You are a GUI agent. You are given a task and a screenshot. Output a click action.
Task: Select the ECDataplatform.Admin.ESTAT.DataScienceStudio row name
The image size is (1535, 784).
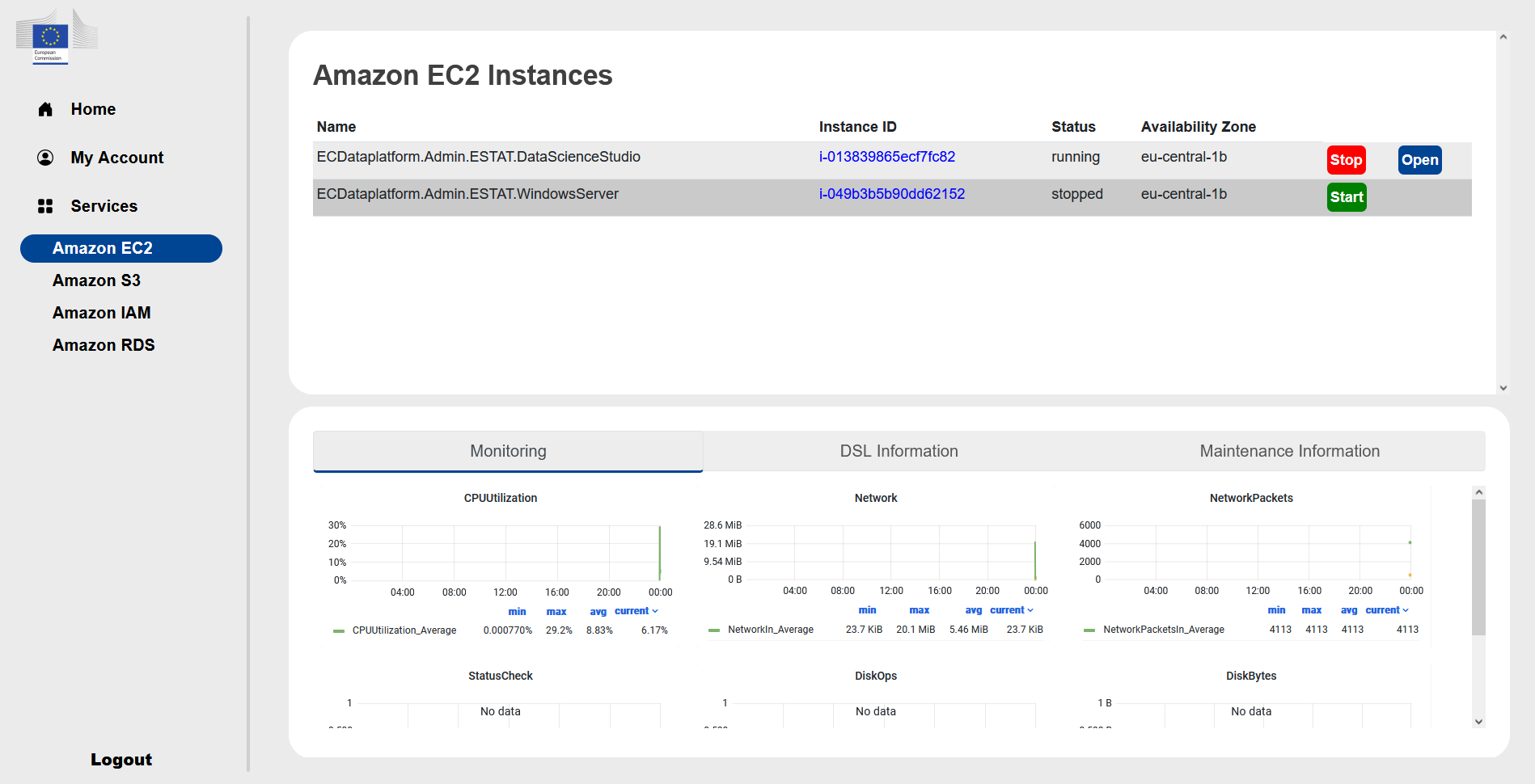coord(478,157)
